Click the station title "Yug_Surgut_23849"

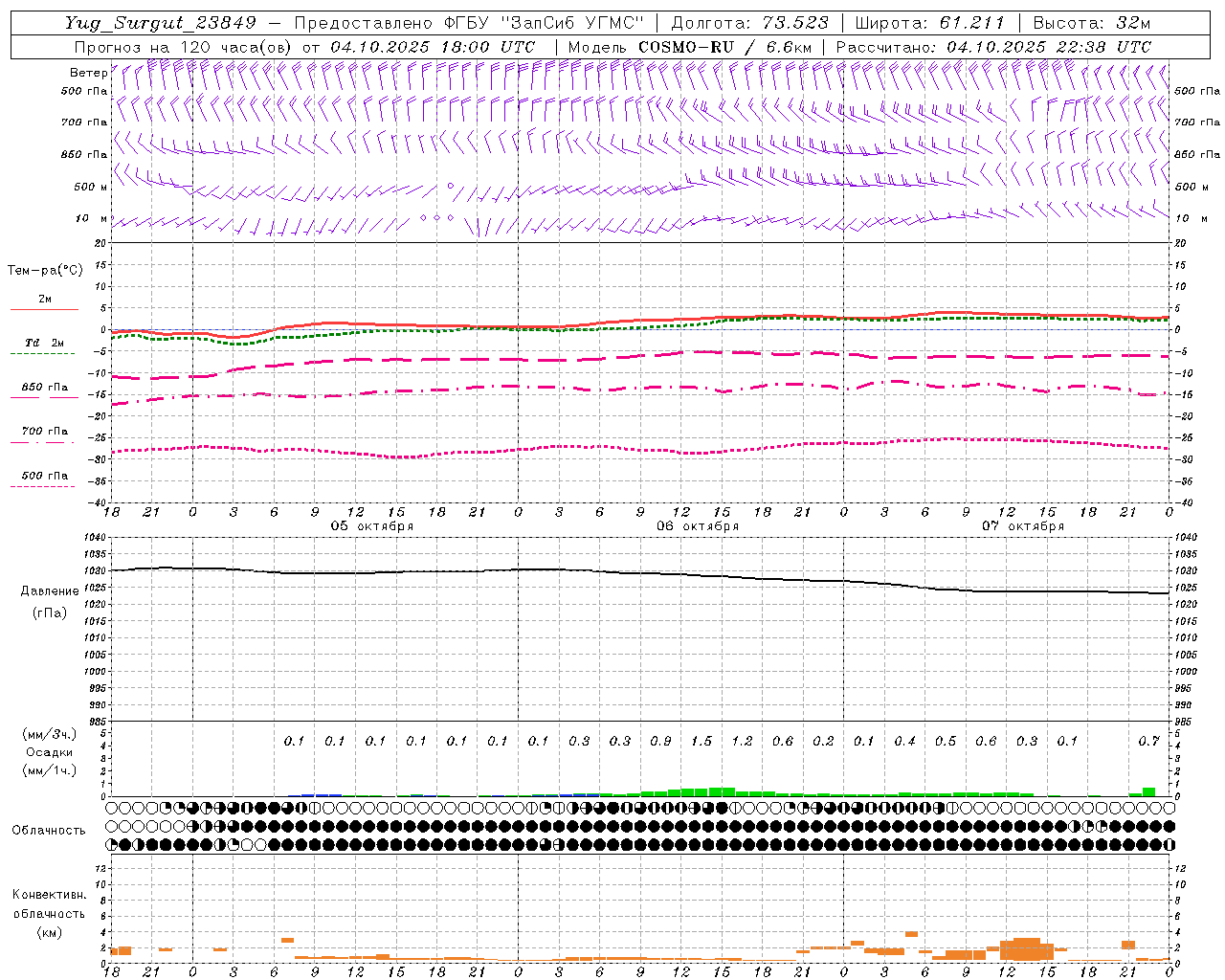[161, 23]
